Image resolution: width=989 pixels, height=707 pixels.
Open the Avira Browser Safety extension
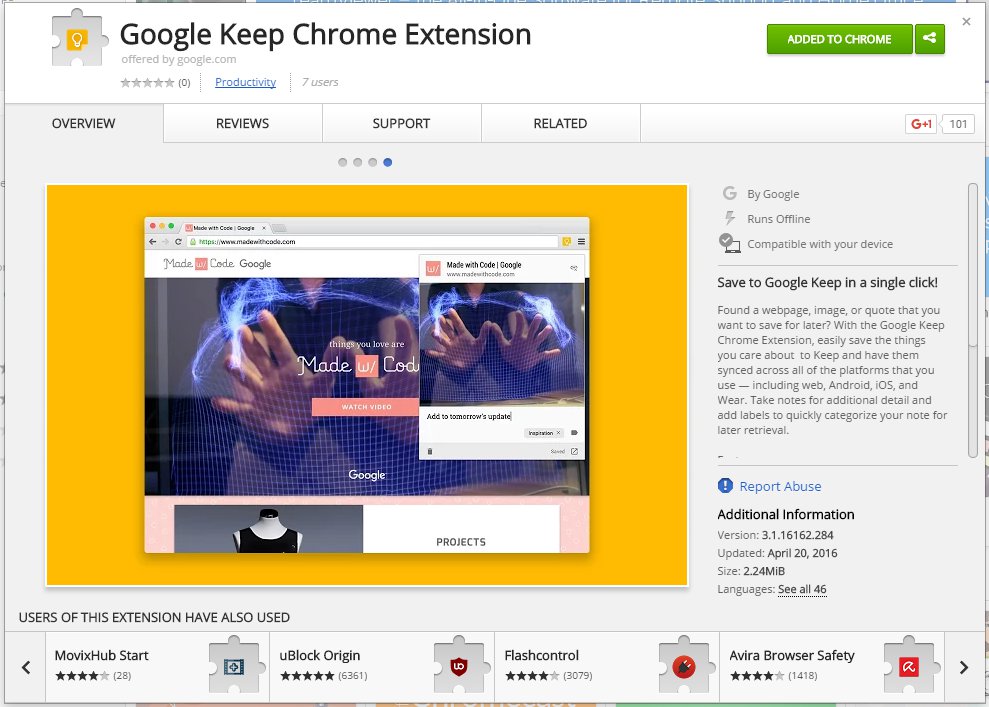832,667
